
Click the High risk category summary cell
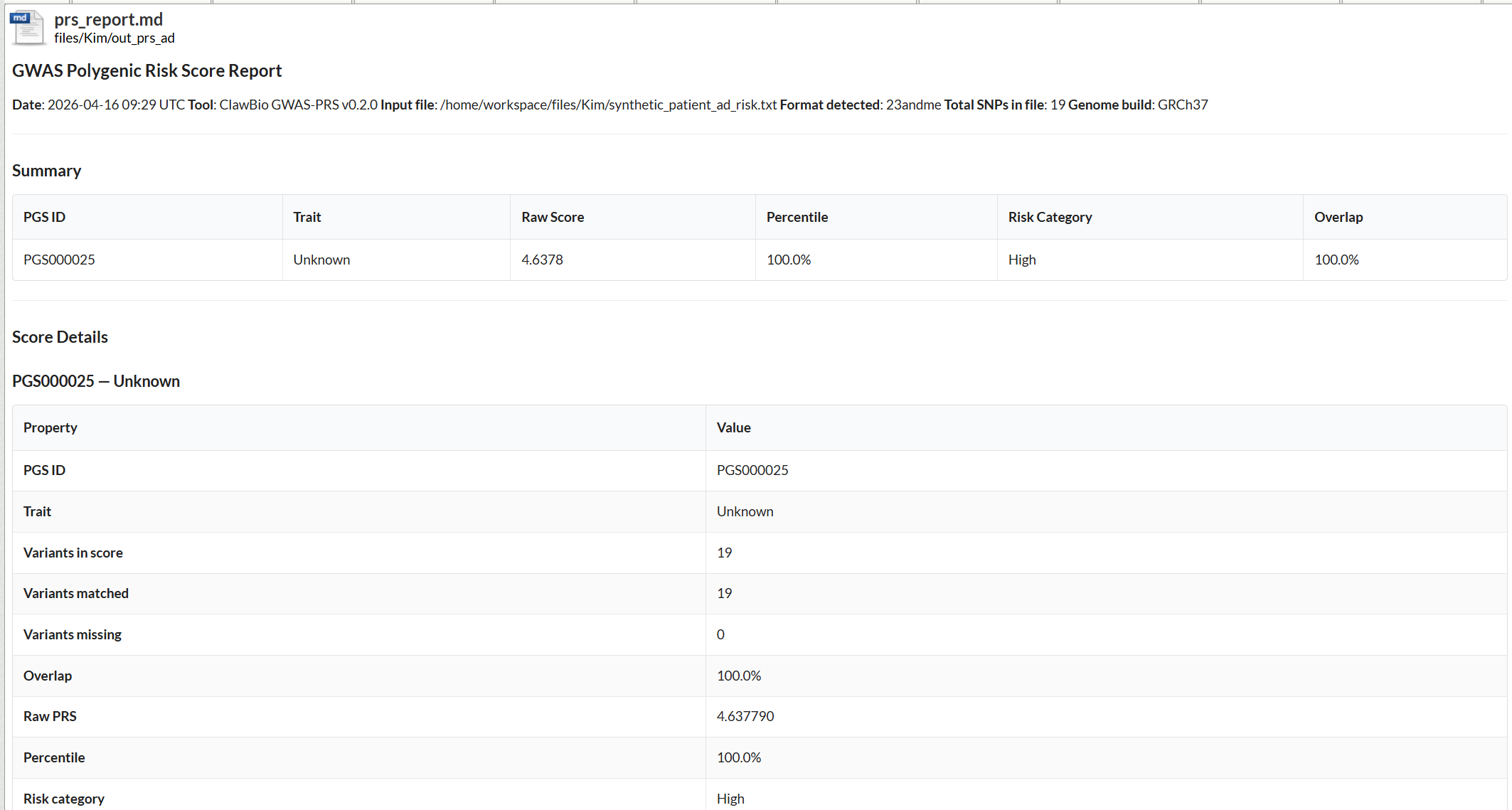click(1021, 260)
